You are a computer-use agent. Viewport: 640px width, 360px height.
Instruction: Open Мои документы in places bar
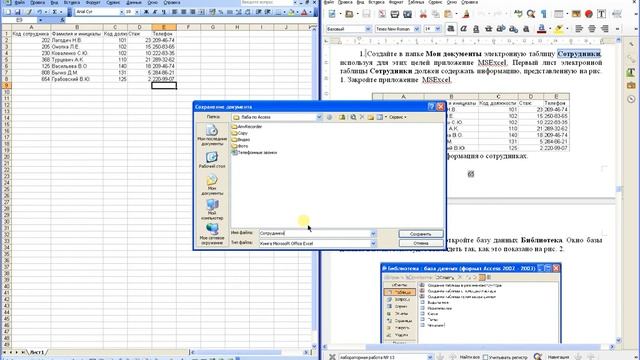(x=212, y=184)
